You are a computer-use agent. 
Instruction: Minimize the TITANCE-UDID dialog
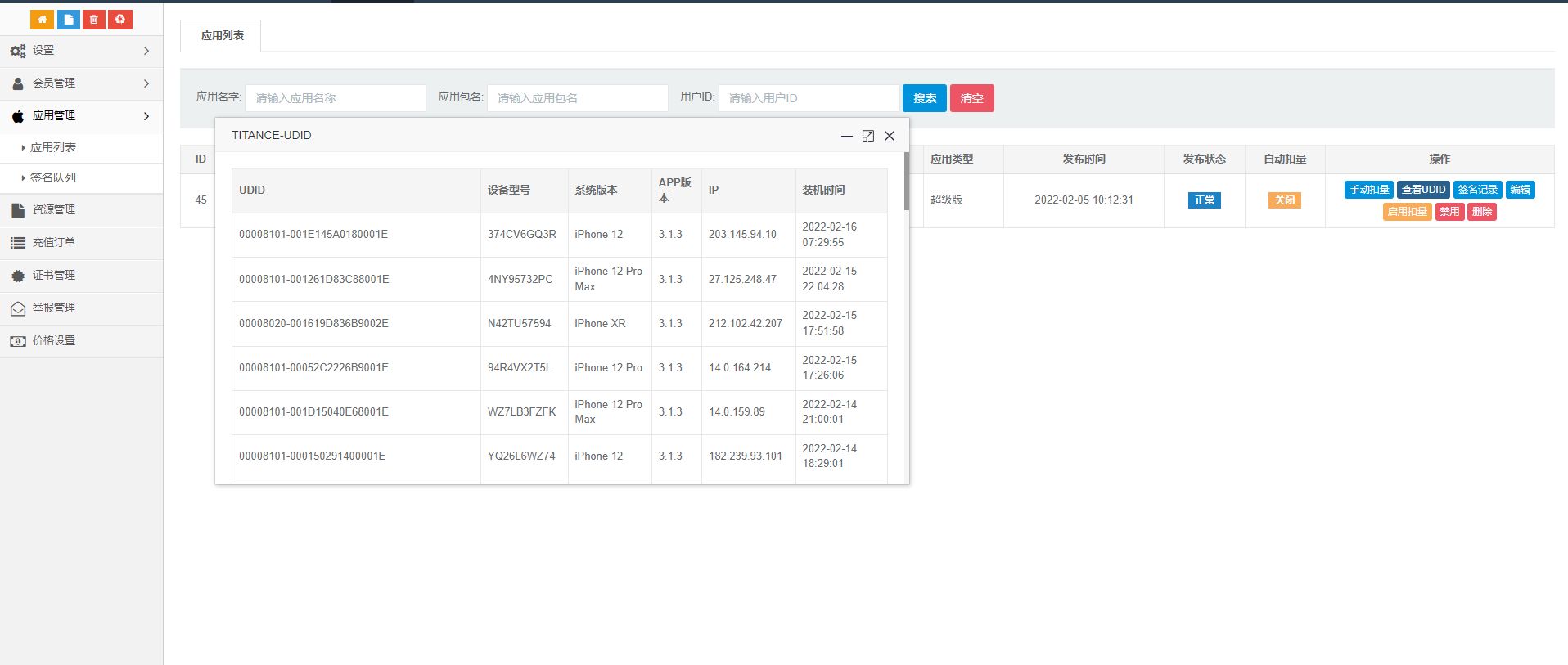[847, 136]
